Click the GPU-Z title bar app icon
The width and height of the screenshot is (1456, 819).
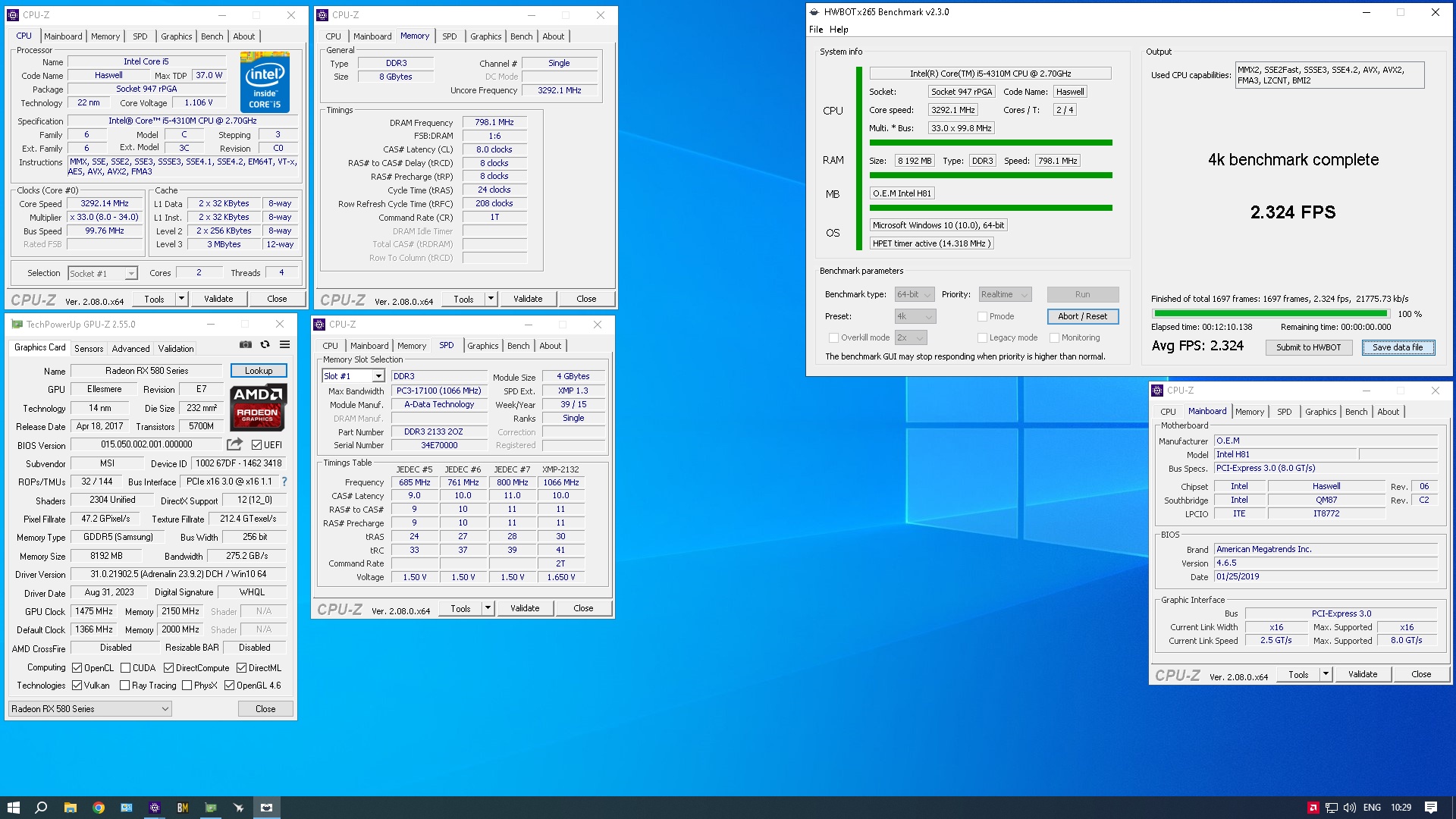(17, 324)
